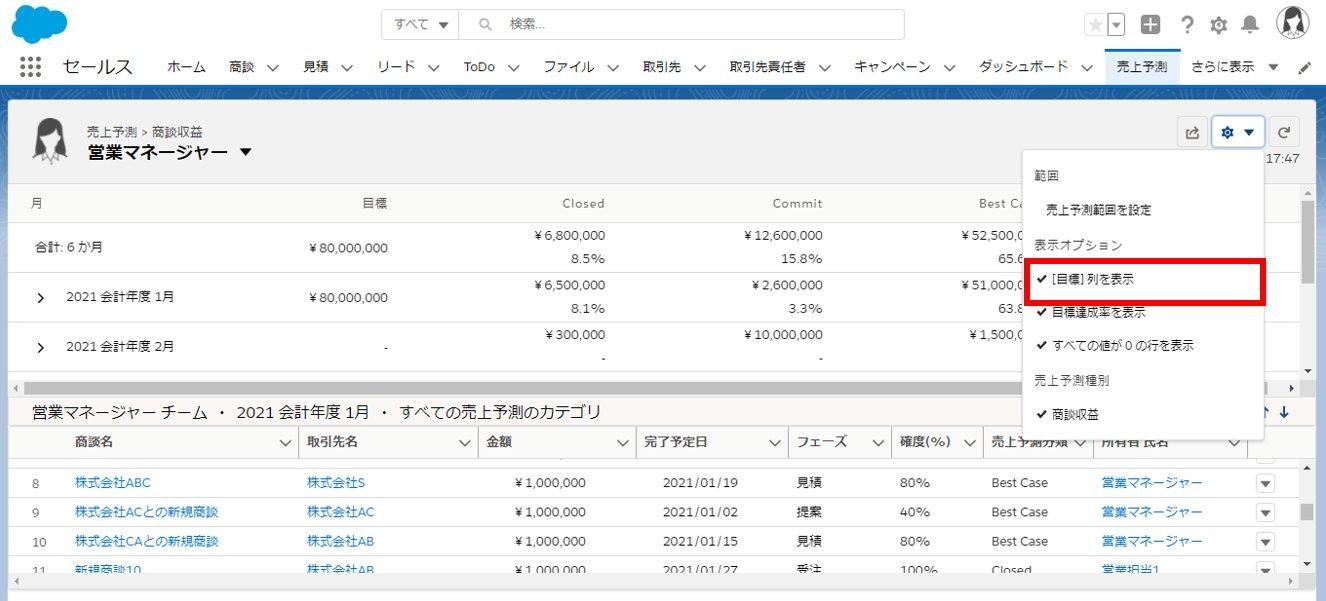This screenshot has width=1326, height=601.
Task: Open the ダッシュボード tab
Action: pyautogui.click(x=1023, y=67)
